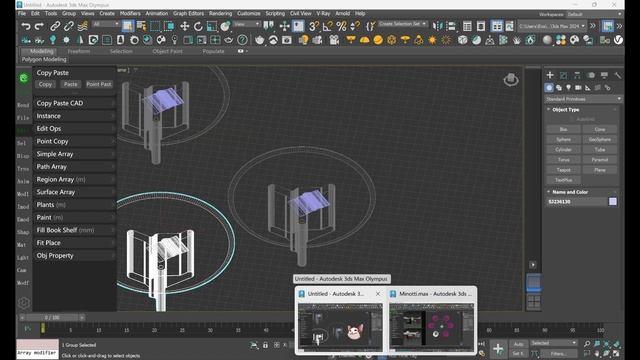Select the Select and Move tool
This screenshot has height=360, width=640.
coord(184,26)
